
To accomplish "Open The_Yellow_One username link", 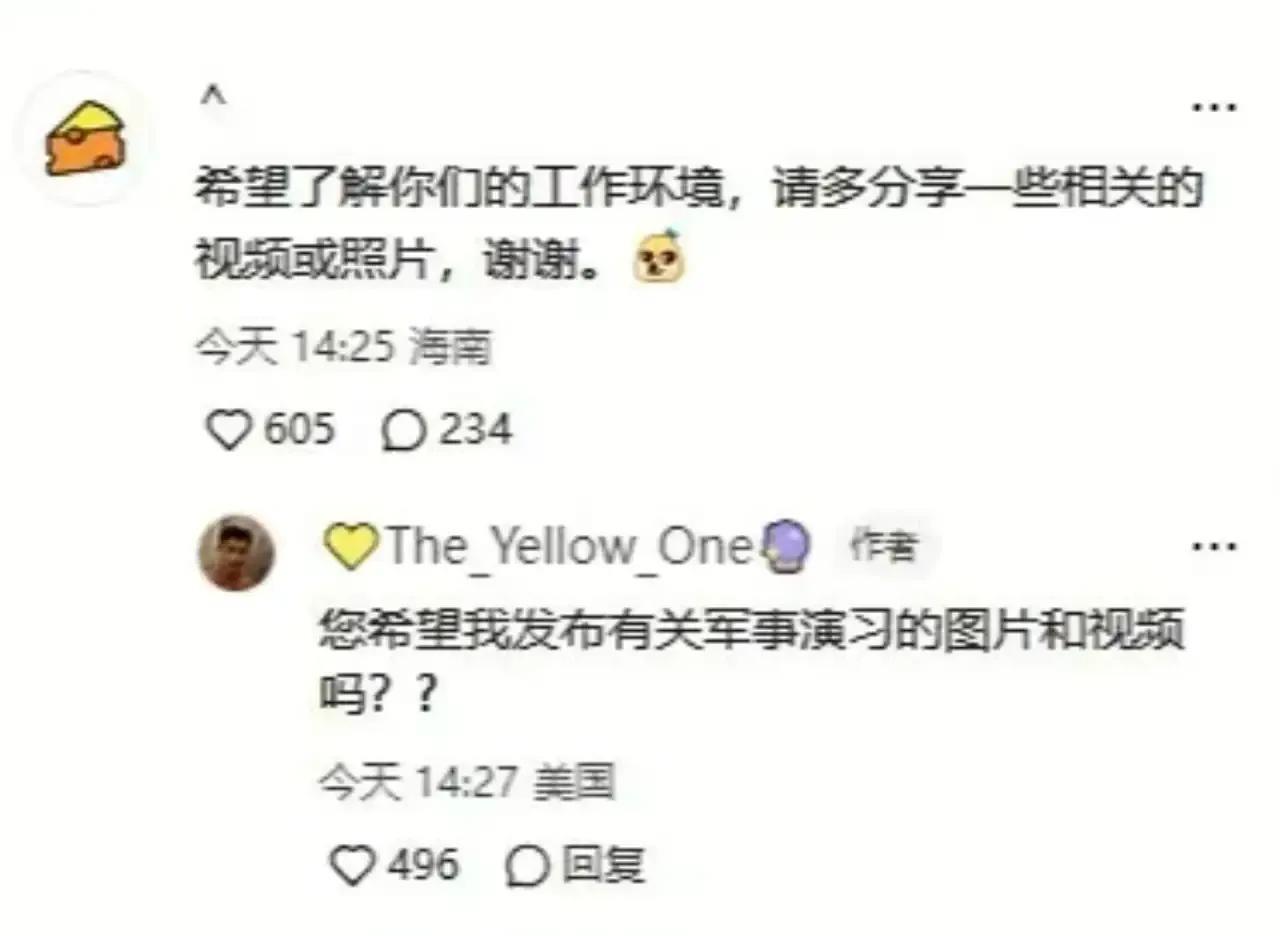I will pos(567,547).
